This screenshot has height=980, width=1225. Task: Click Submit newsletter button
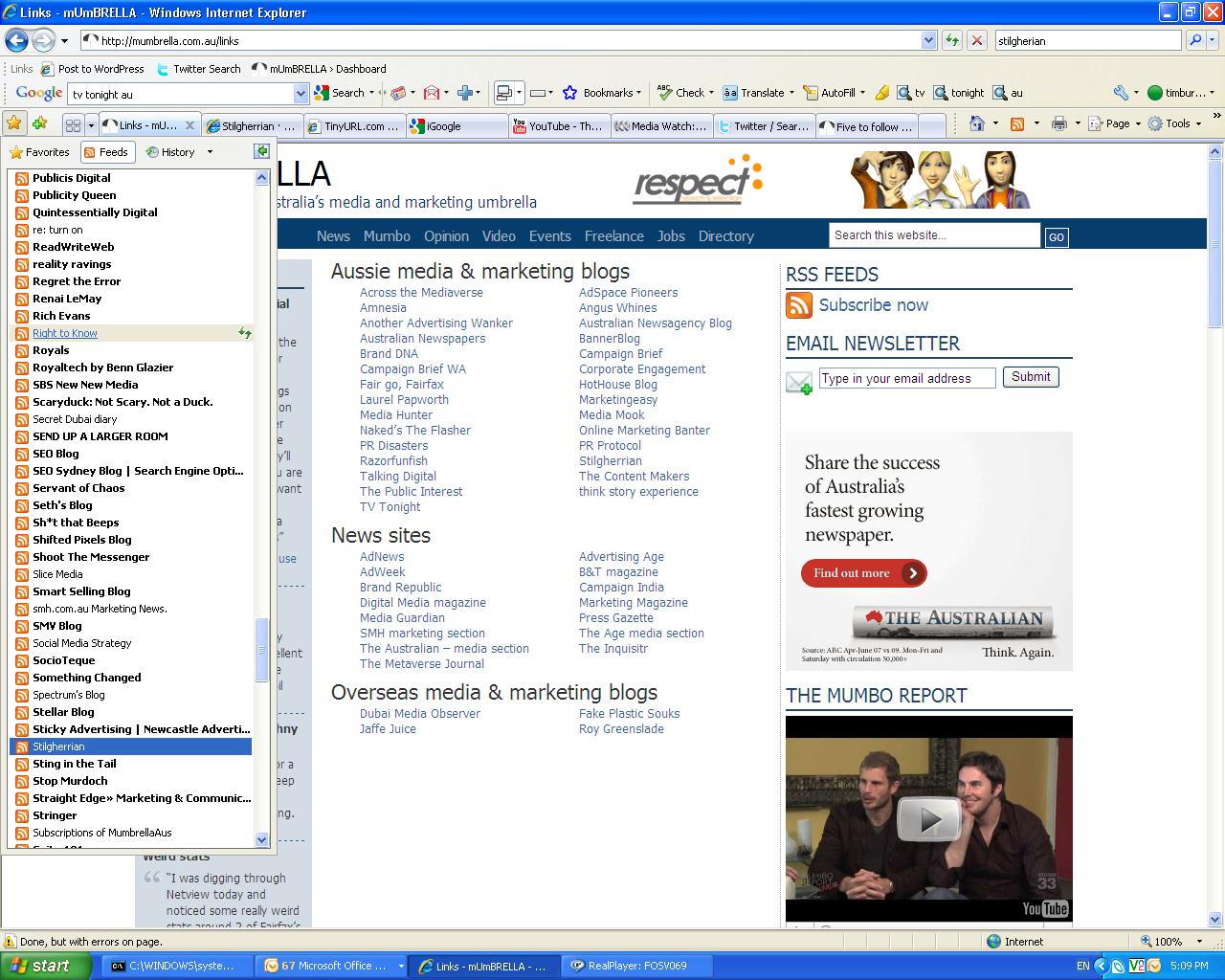(1031, 377)
